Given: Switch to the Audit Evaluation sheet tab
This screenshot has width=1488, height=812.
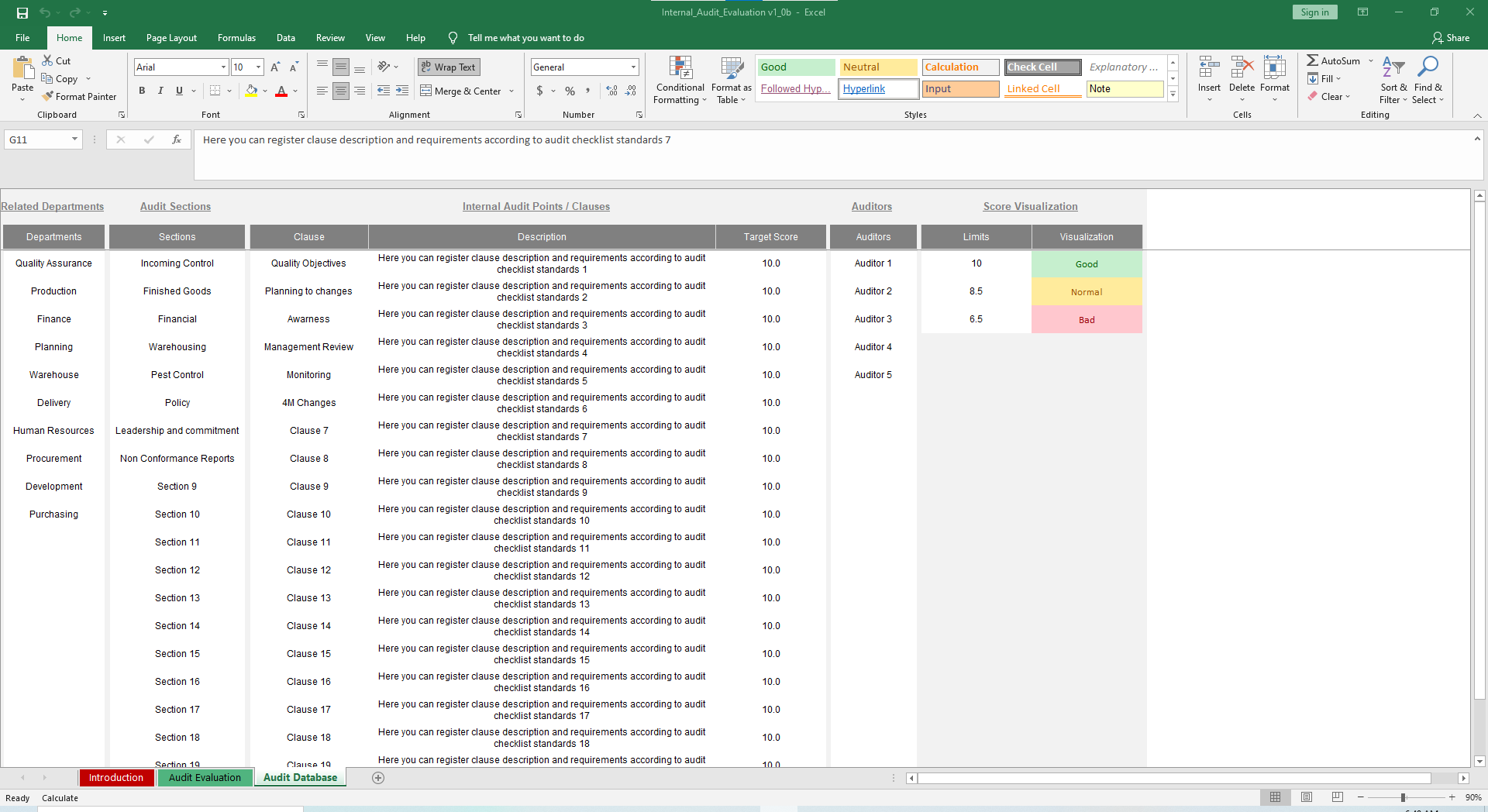Looking at the screenshot, I should 205,778.
